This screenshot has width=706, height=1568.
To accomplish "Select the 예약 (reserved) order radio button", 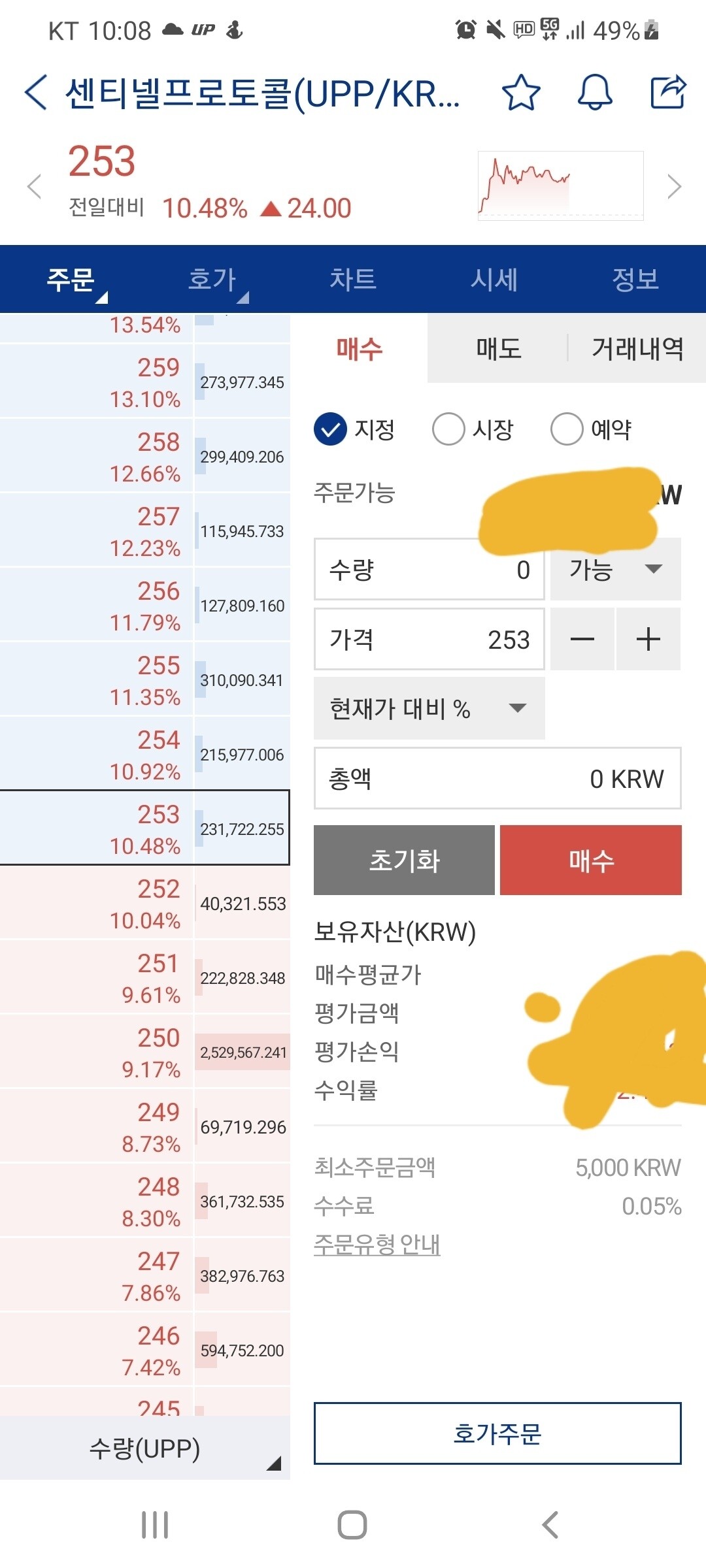I will click(566, 429).
